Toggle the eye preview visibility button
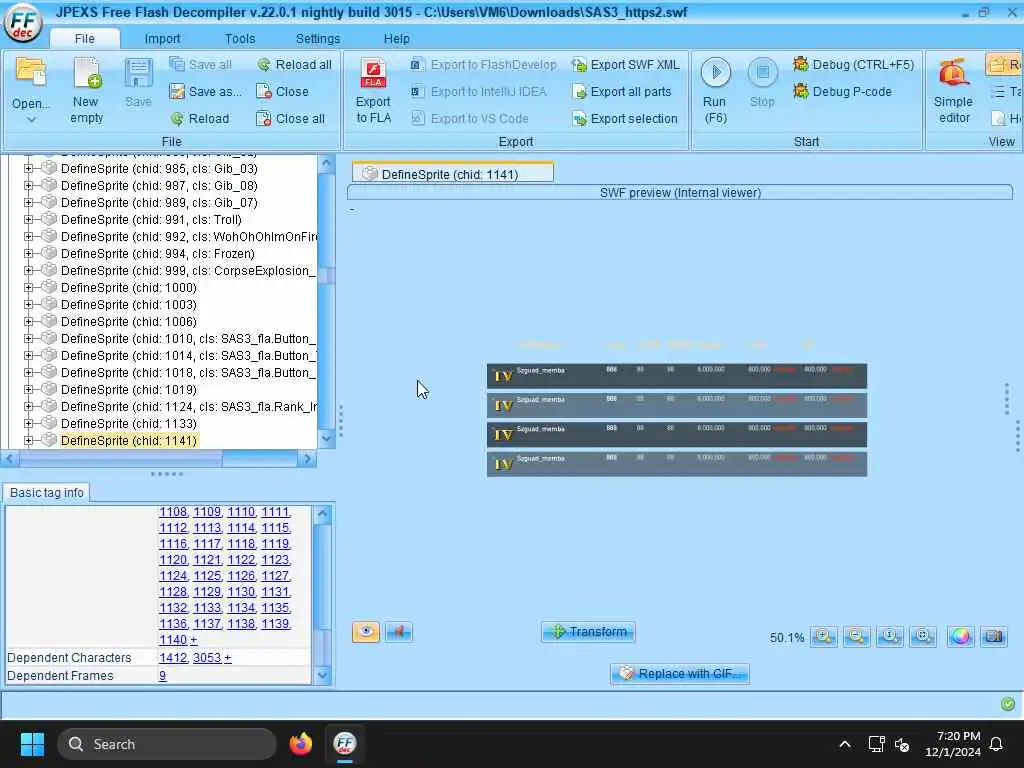Image resolution: width=1024 pixels, height=768 pixels. point(366,632)
